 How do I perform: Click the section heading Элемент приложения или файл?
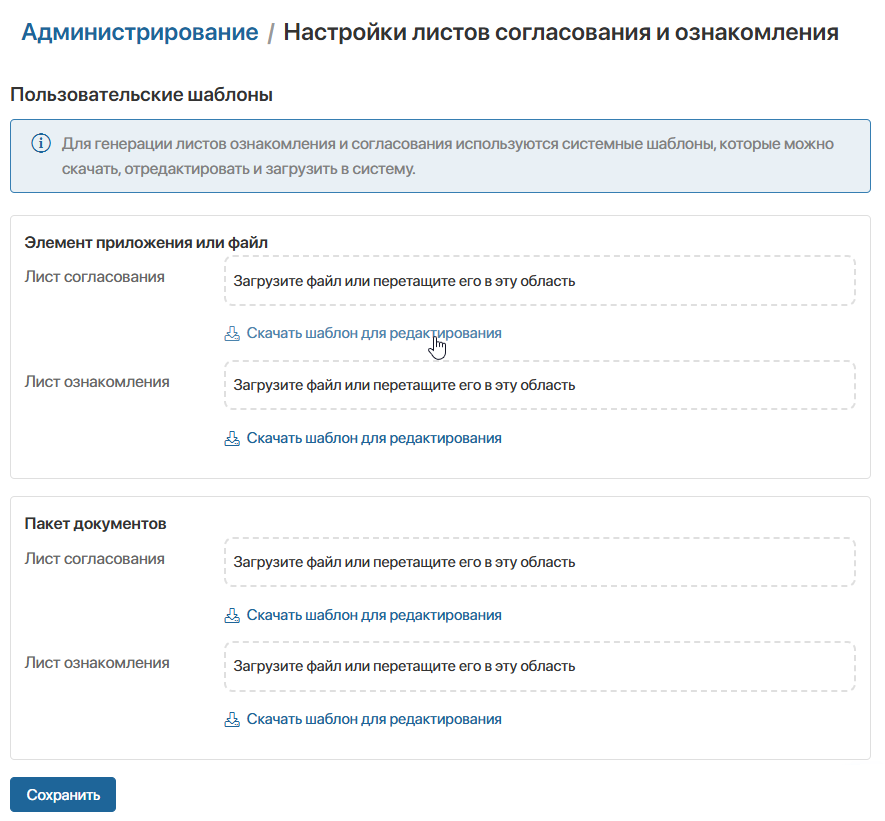point(146,243)
